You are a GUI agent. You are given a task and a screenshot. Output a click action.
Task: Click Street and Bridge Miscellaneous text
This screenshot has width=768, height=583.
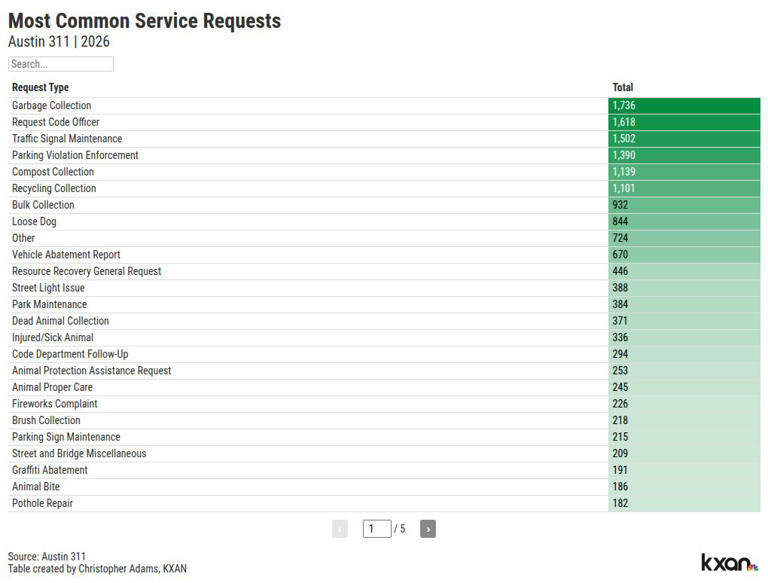pyautogui.click(x=79, y=454)
